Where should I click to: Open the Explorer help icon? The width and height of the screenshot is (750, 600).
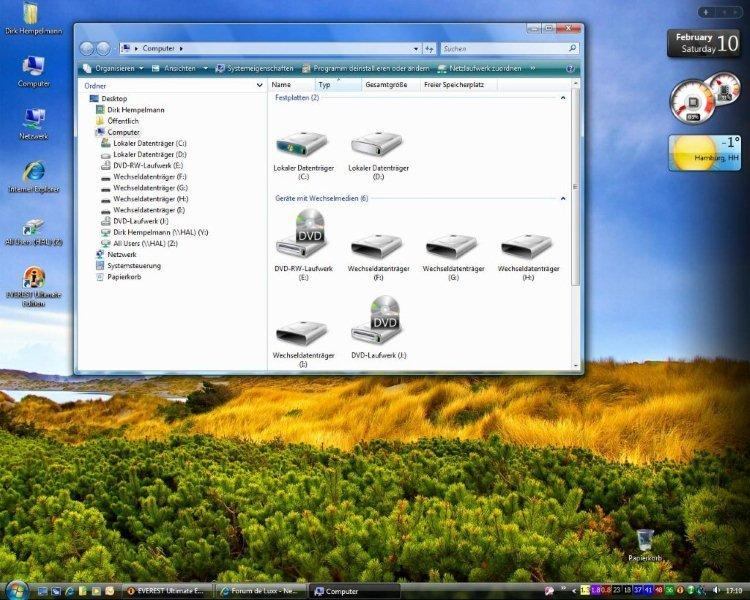(x=570, y=69)
